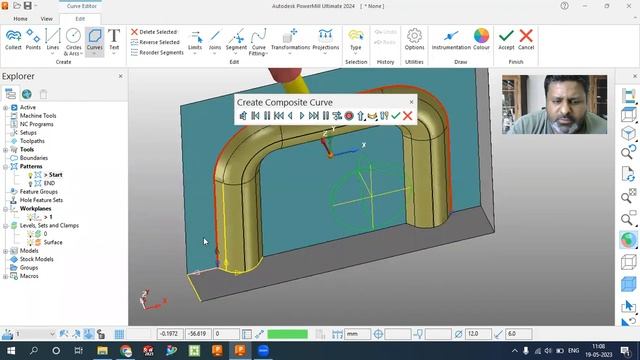This screenshot has width=640, height=360.
Task: Step to previous branch in composite curve
Action: [255, 116]
